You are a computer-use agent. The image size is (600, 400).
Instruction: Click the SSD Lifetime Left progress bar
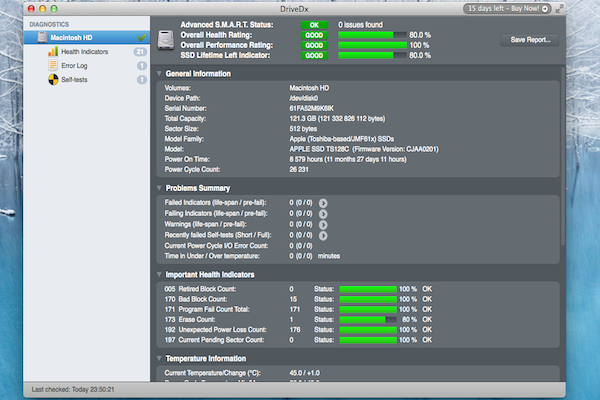coord(372,56)
